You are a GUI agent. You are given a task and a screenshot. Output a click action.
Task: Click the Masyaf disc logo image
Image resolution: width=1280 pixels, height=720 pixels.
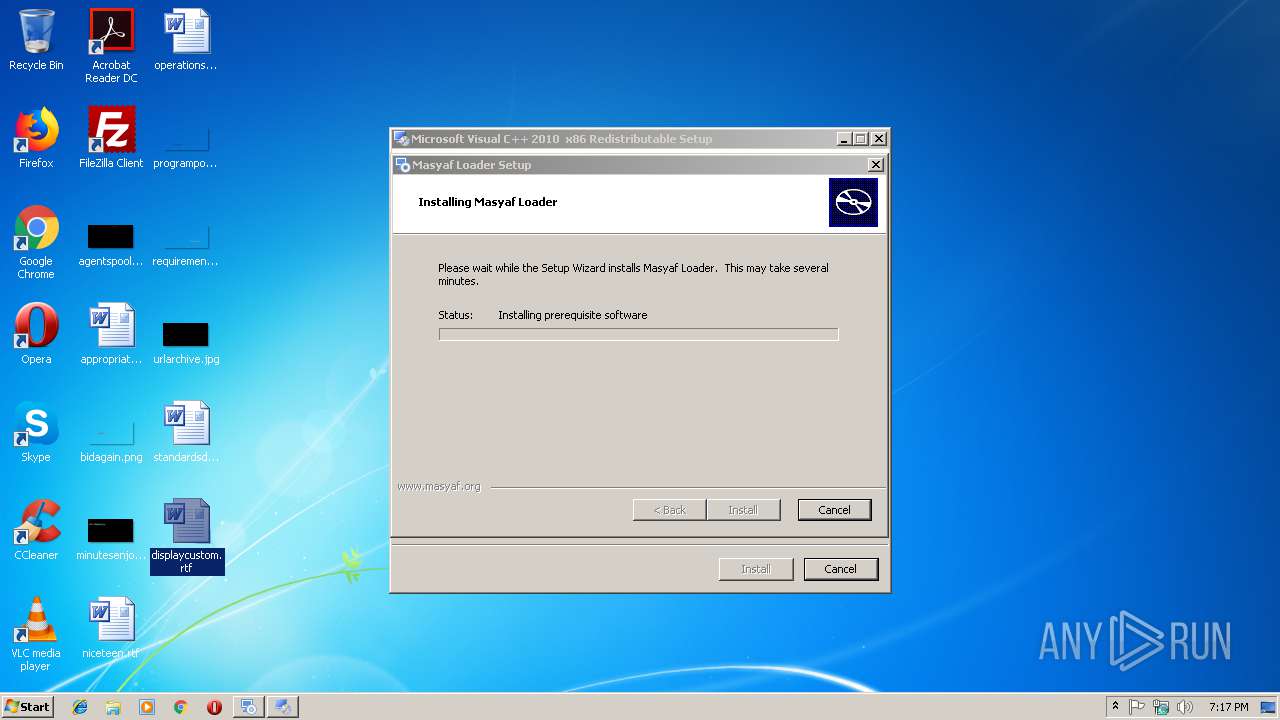pos(853,203)
